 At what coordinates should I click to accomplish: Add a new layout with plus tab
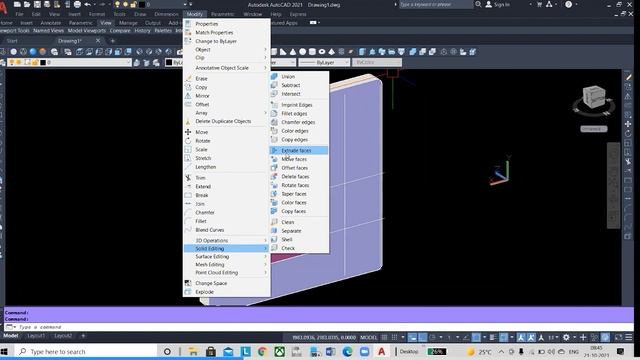pos(83,336)
